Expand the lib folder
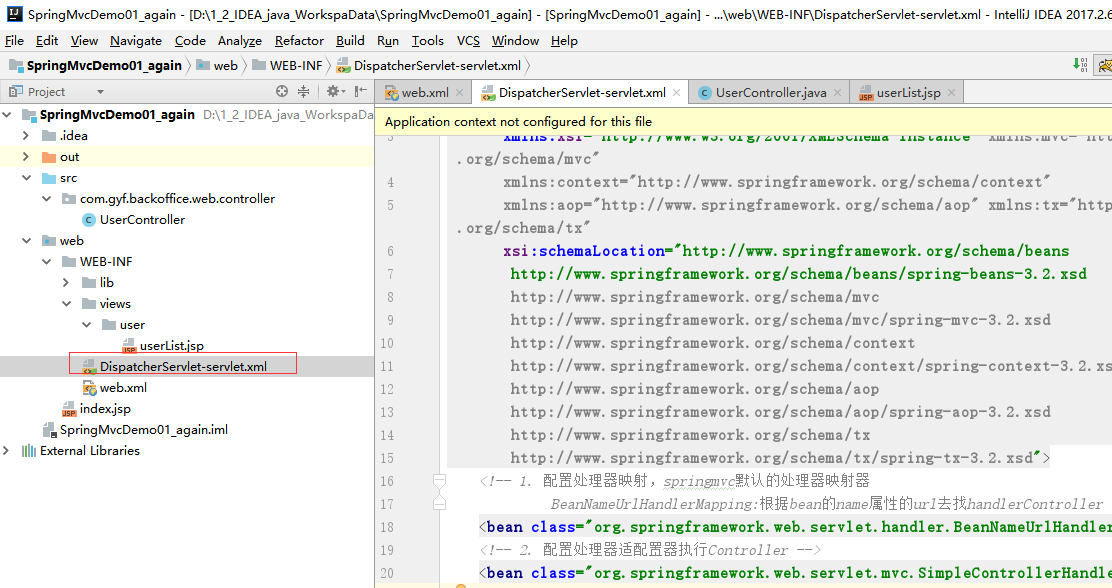The width and height of the screenshot is (1112, 588). point(67,283)
